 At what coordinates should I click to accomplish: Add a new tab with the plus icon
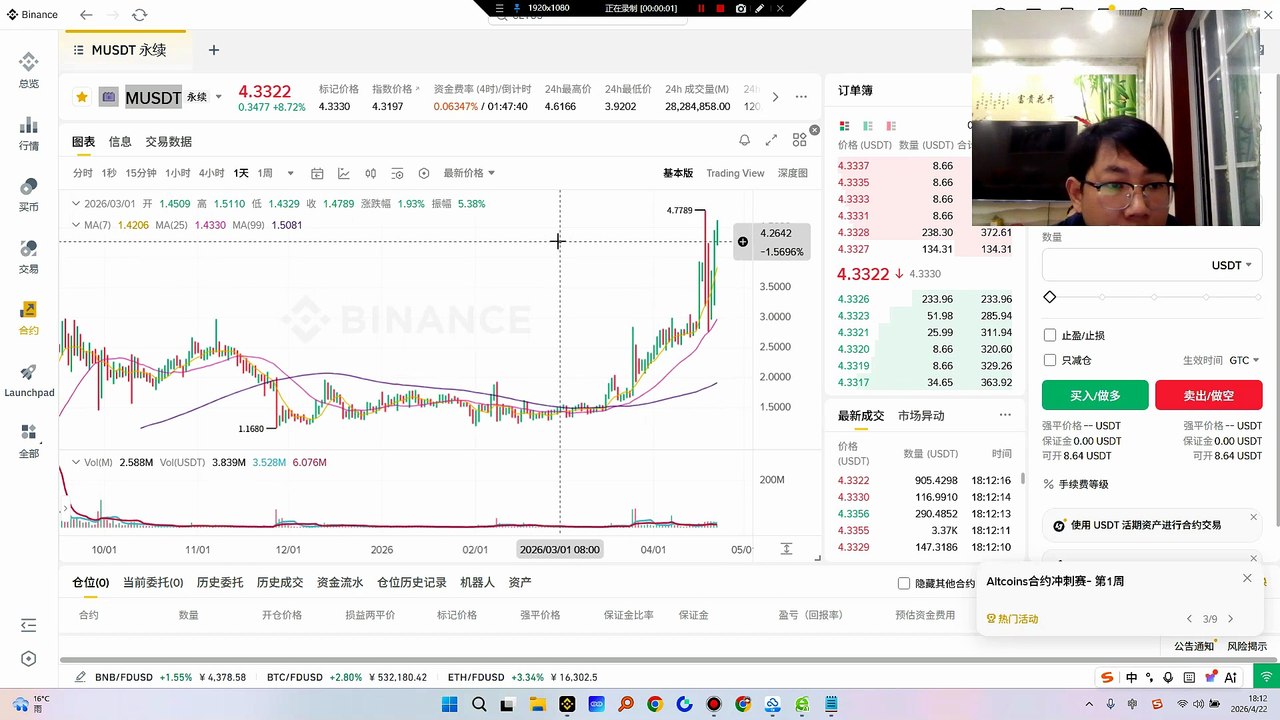213,50
